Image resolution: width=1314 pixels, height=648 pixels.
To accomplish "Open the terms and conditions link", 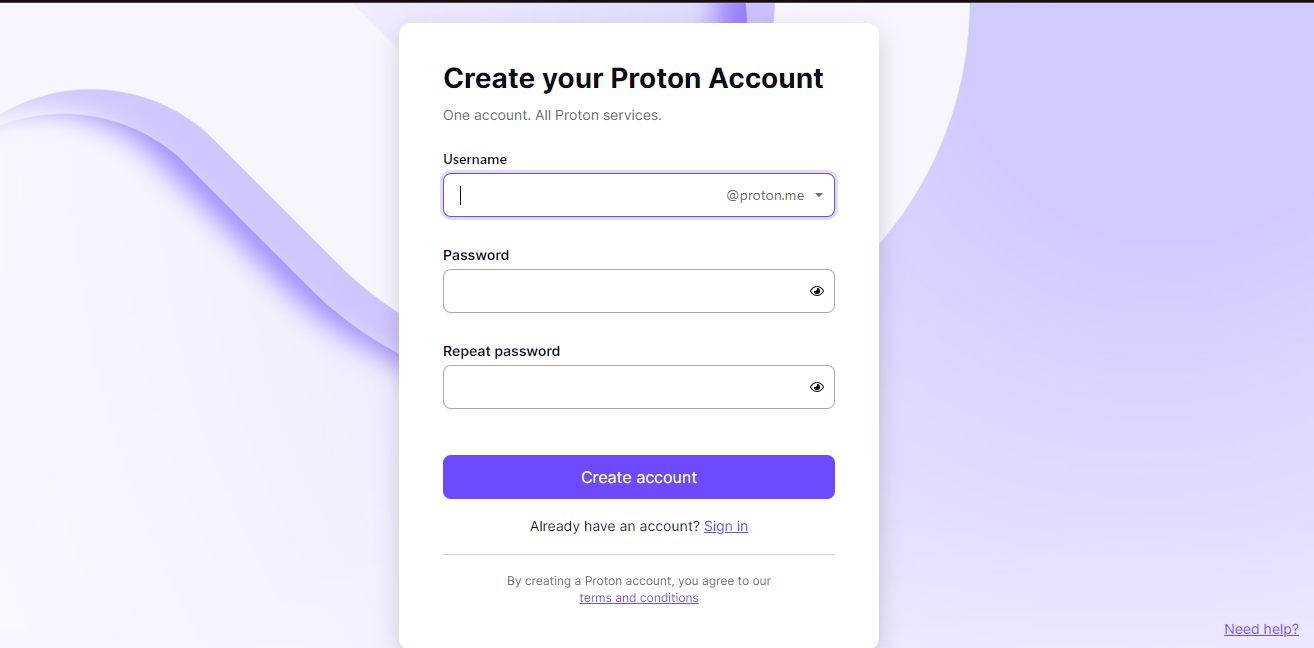I will 639,598.
